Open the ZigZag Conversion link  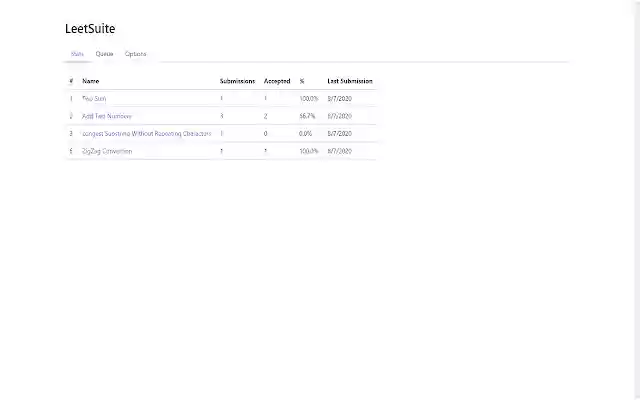pos(107,151)
